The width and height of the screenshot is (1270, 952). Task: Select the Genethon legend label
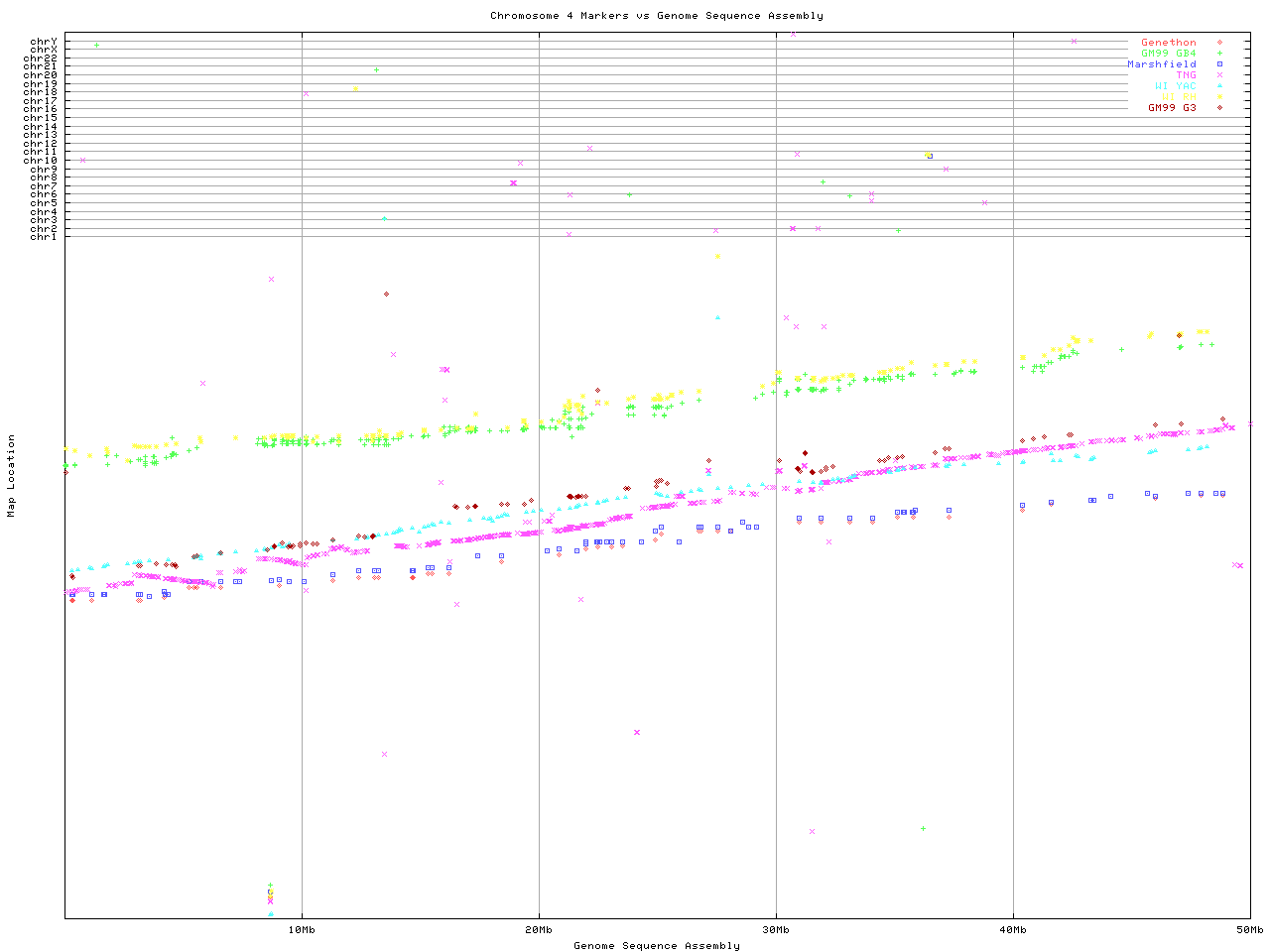point(1168,43)
